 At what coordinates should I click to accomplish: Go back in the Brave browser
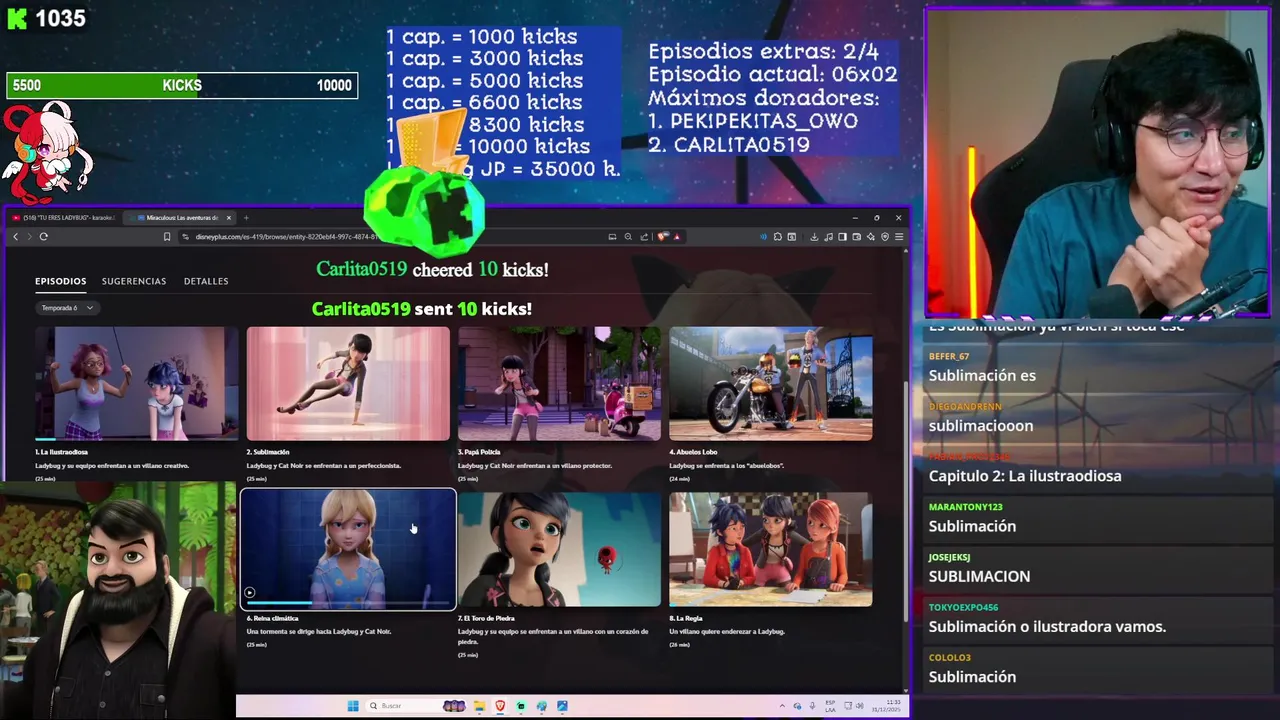[x=15, y=237]
